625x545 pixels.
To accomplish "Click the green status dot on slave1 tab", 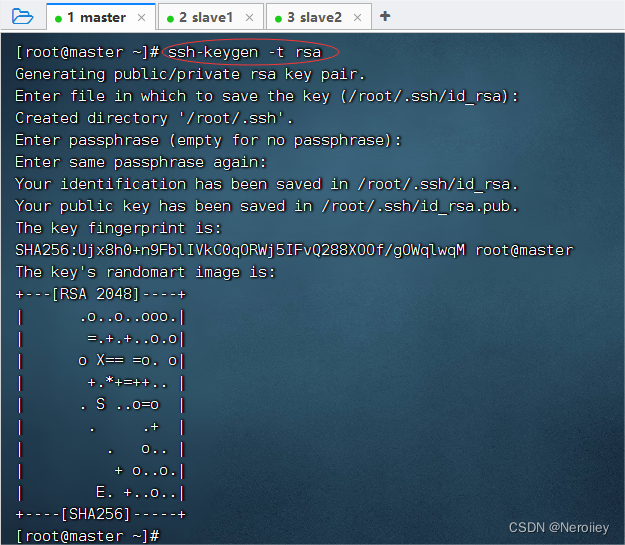I will tap(170, 19).
